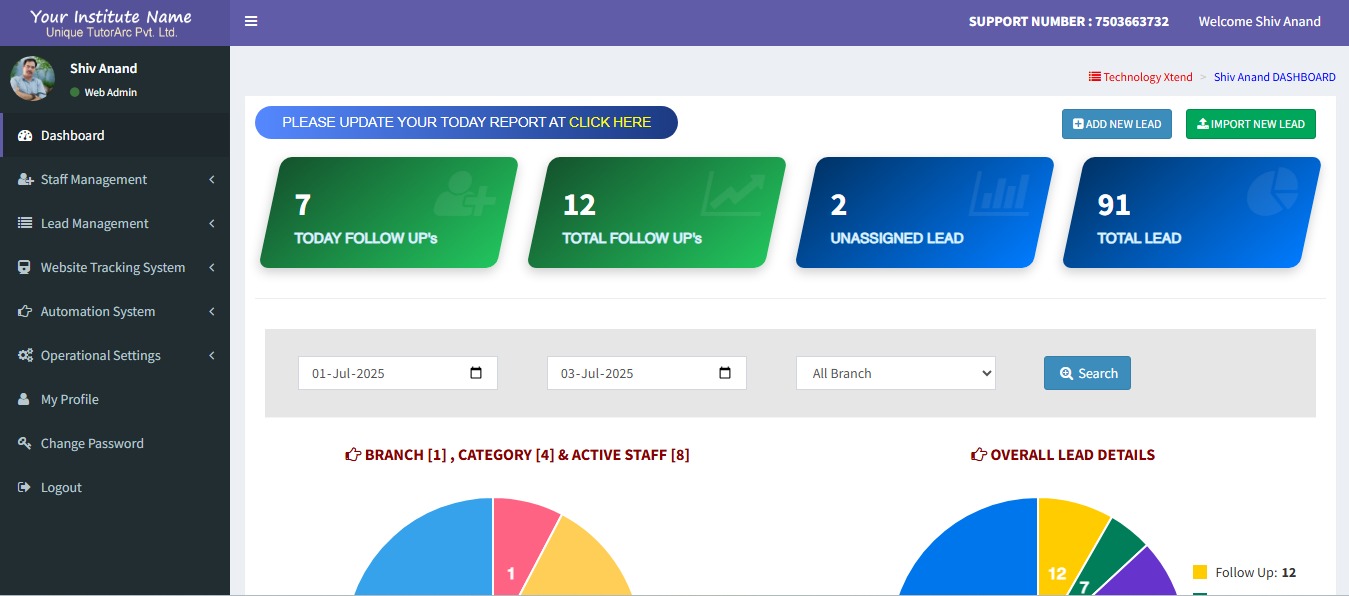Click the My Profile person icon
Screen dimensions: 1349x596
click(25, 400)
